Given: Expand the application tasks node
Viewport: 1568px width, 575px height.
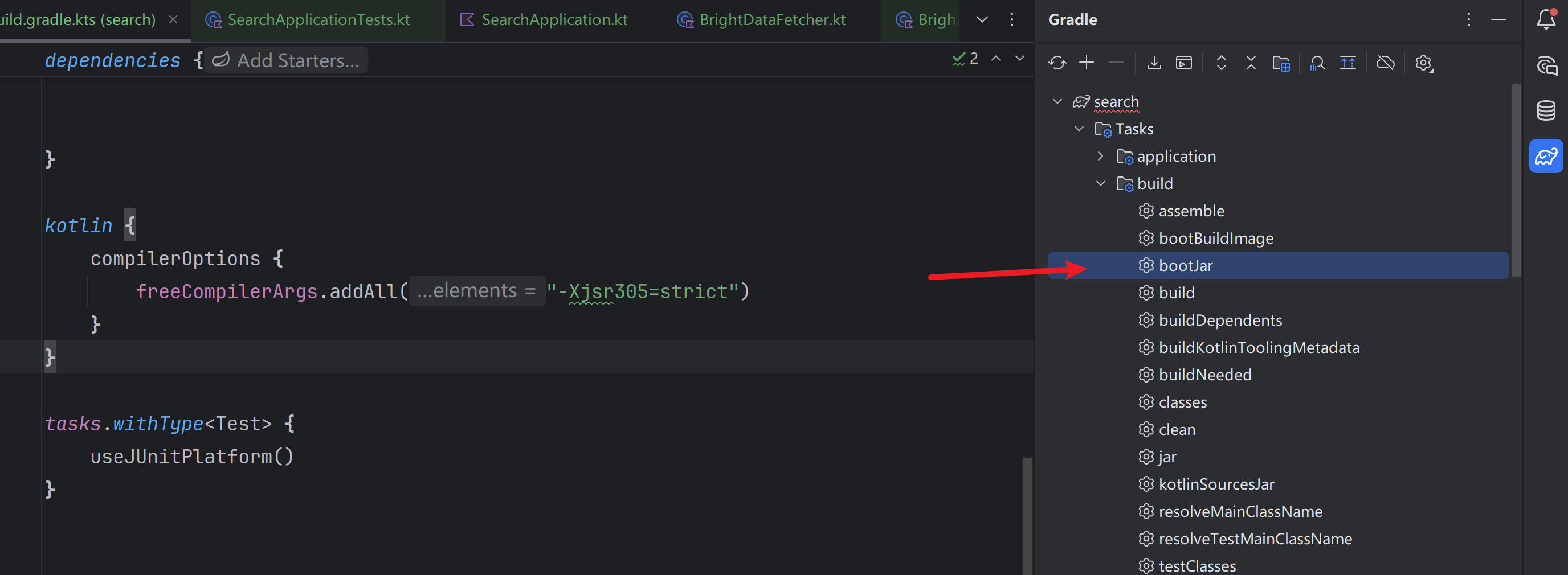Looking at the screenshot, I should [1101, 156].
